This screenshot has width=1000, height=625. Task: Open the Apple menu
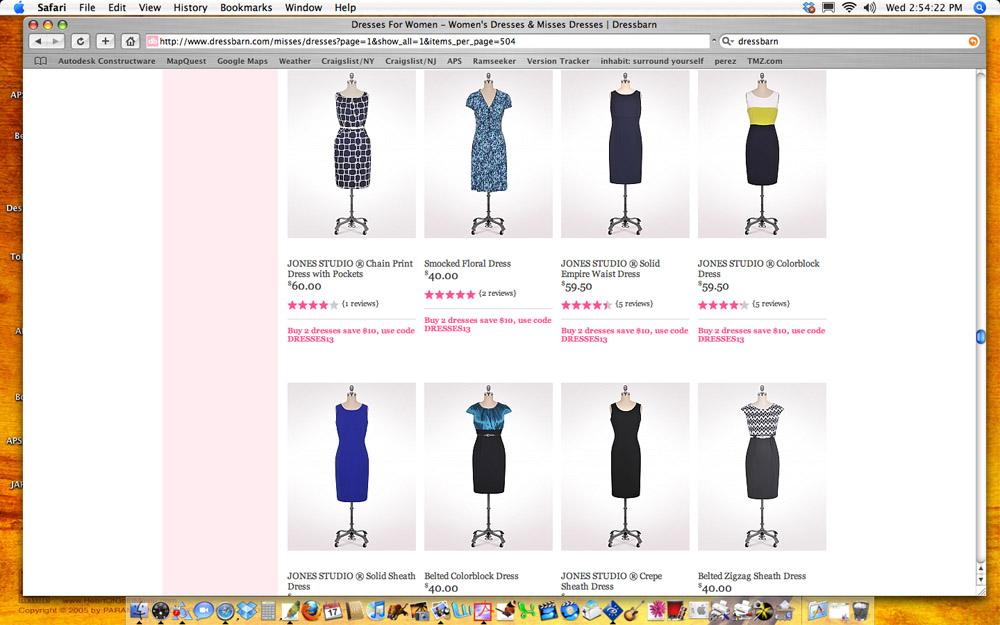coord(18,8)
